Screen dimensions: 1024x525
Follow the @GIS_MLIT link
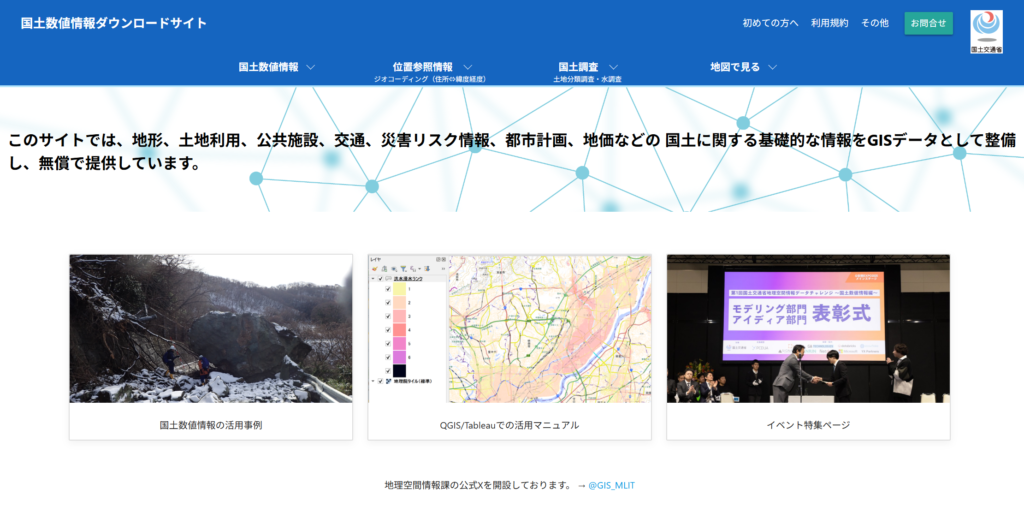click(611, 485)
